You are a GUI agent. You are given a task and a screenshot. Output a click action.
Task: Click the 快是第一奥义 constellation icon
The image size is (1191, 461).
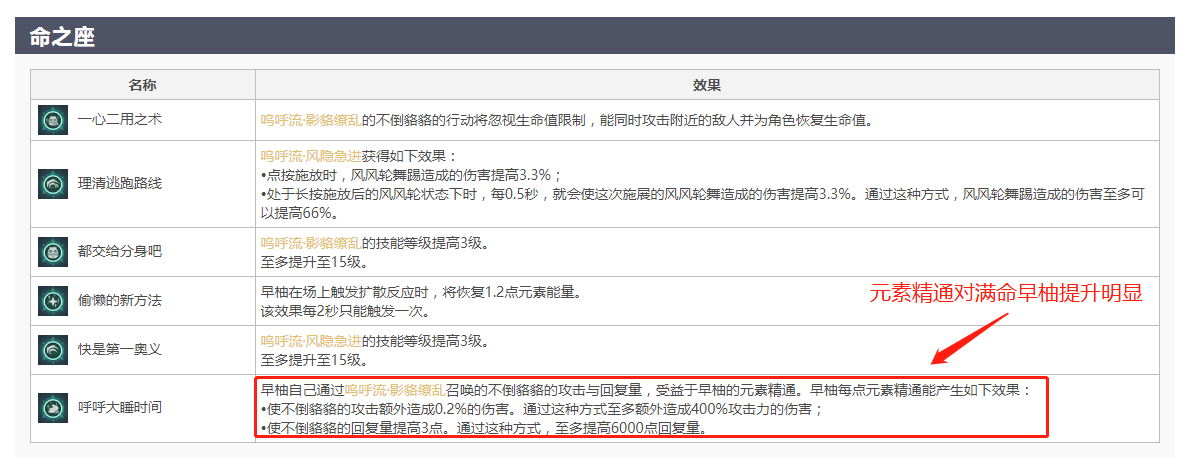[x=53, y=350]
